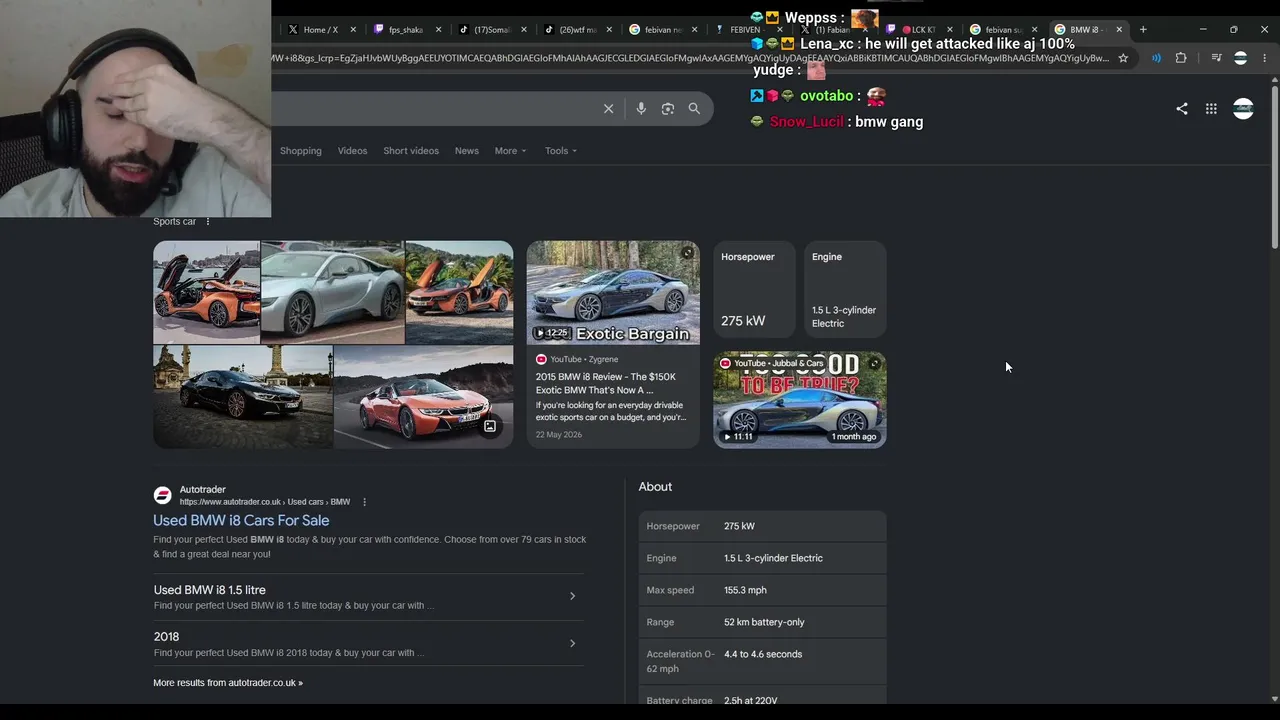Open the Used BMW i8 Cars For Sale link
This screenshot has width=1280, height=720.
click(x=241, y=521)
